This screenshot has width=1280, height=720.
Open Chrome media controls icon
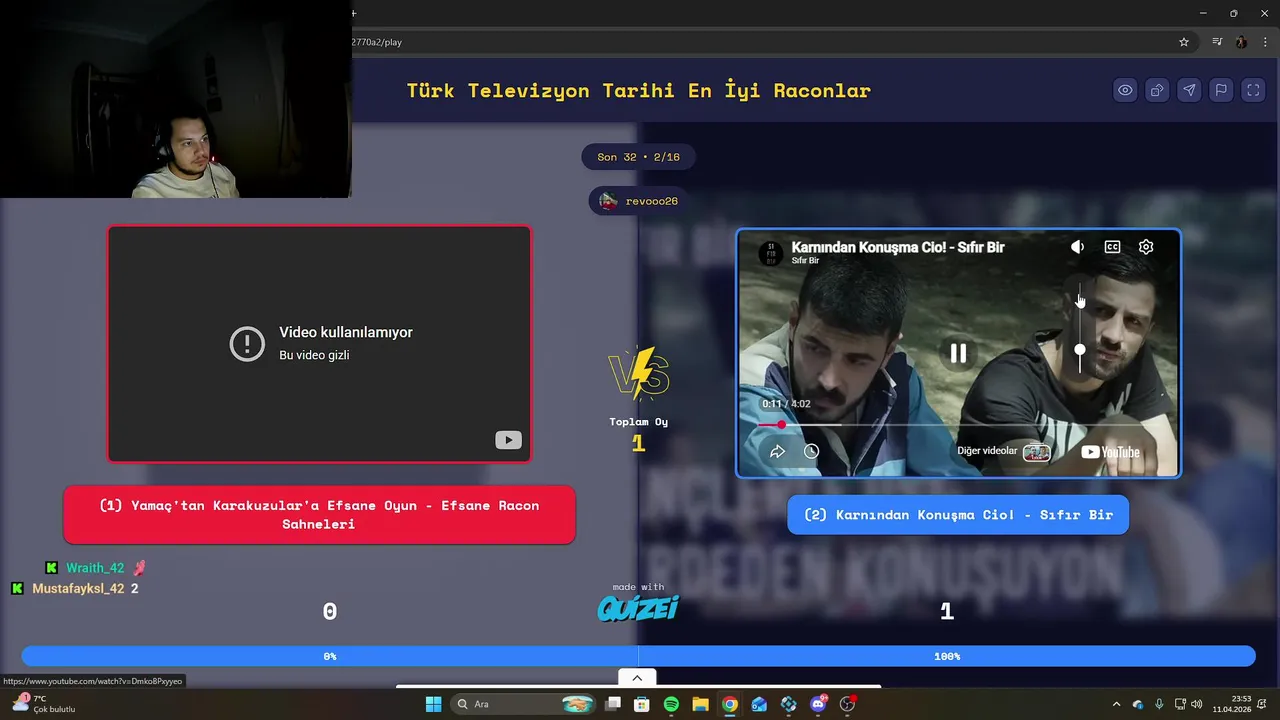tap(1217, 42)
